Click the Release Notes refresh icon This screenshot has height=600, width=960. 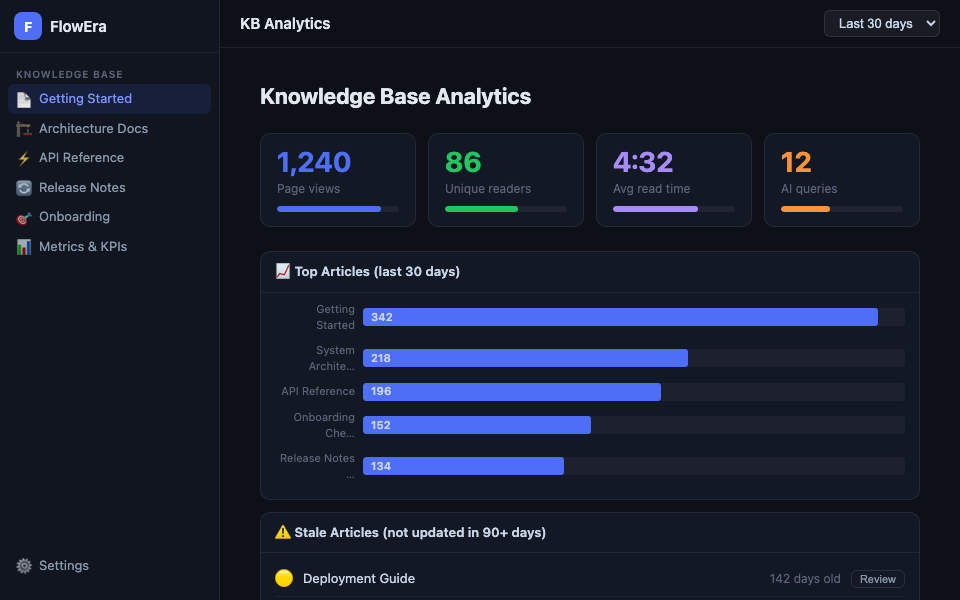tap(24, 188)
